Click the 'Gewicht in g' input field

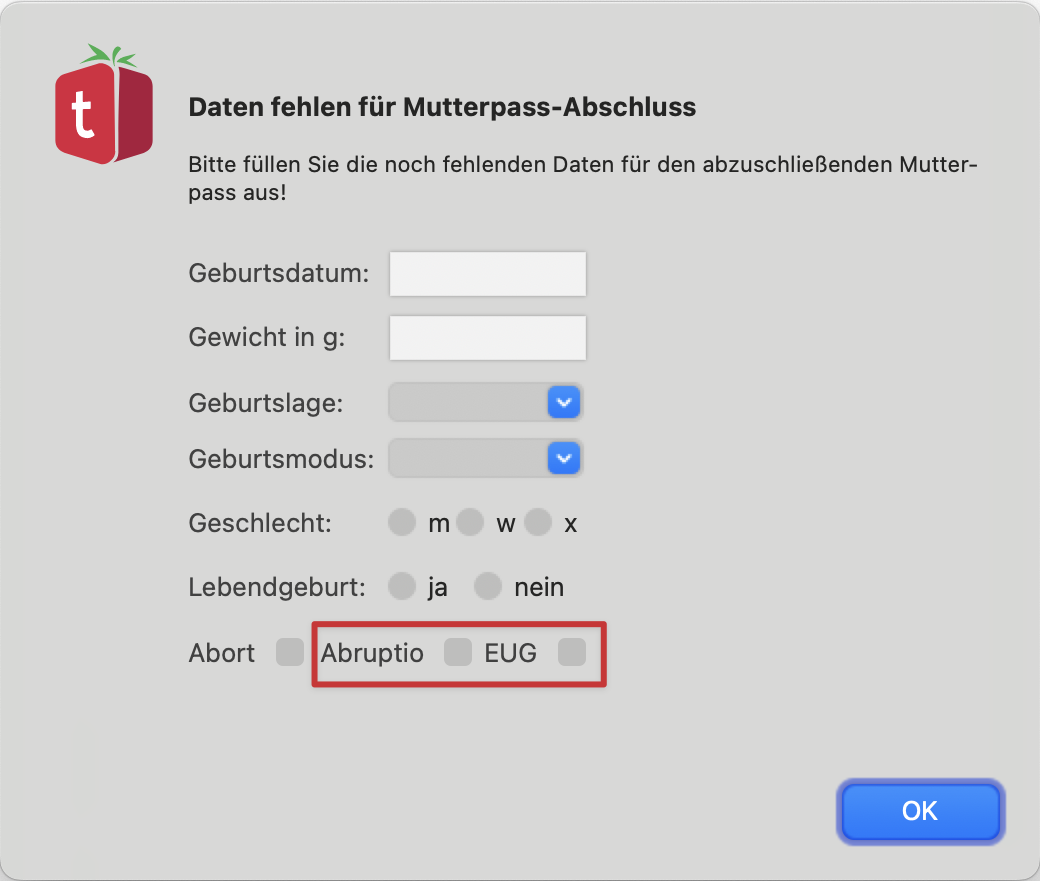487,337
